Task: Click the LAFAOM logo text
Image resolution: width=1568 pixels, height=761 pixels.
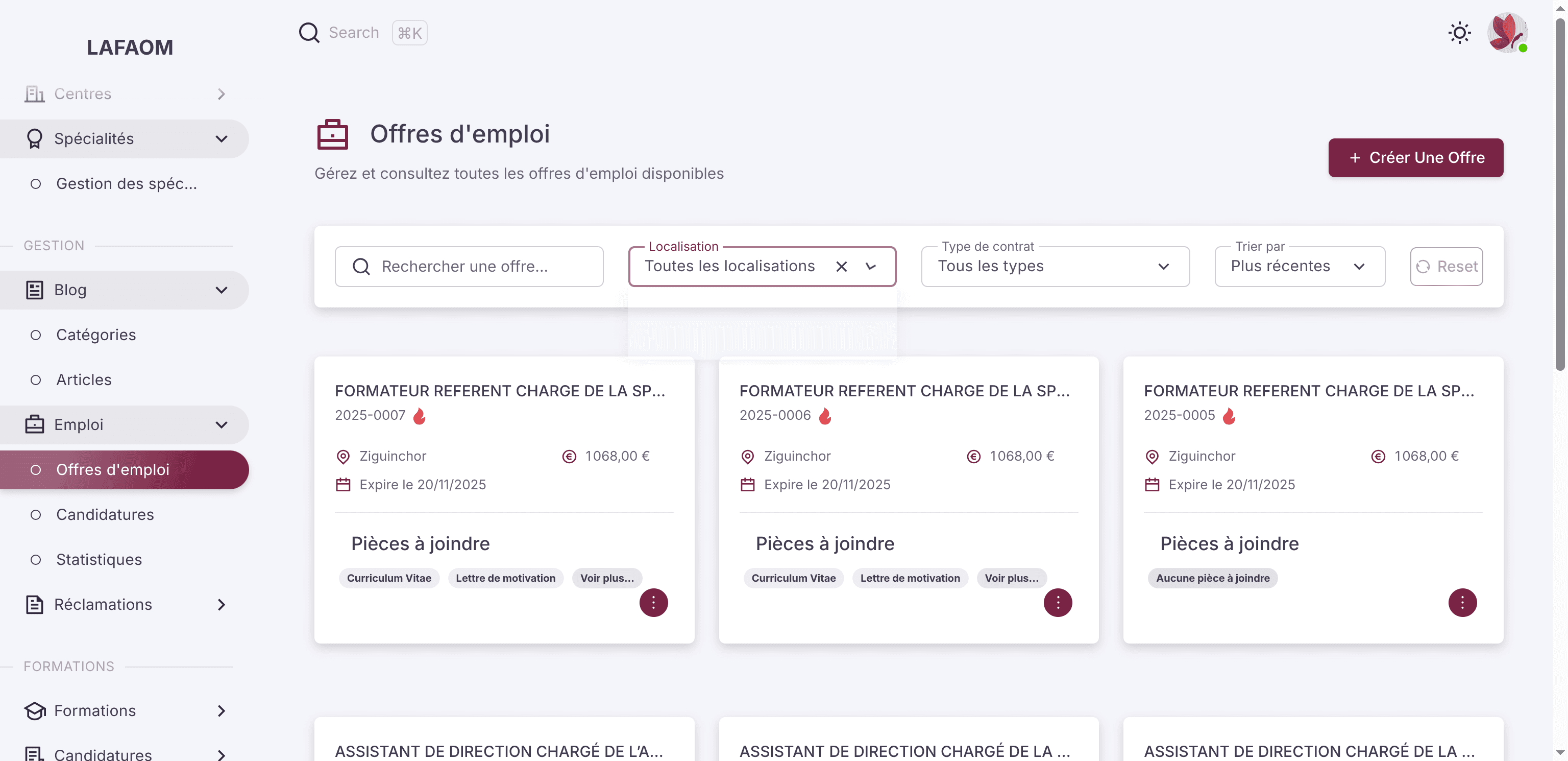Action: click(130, 47)
